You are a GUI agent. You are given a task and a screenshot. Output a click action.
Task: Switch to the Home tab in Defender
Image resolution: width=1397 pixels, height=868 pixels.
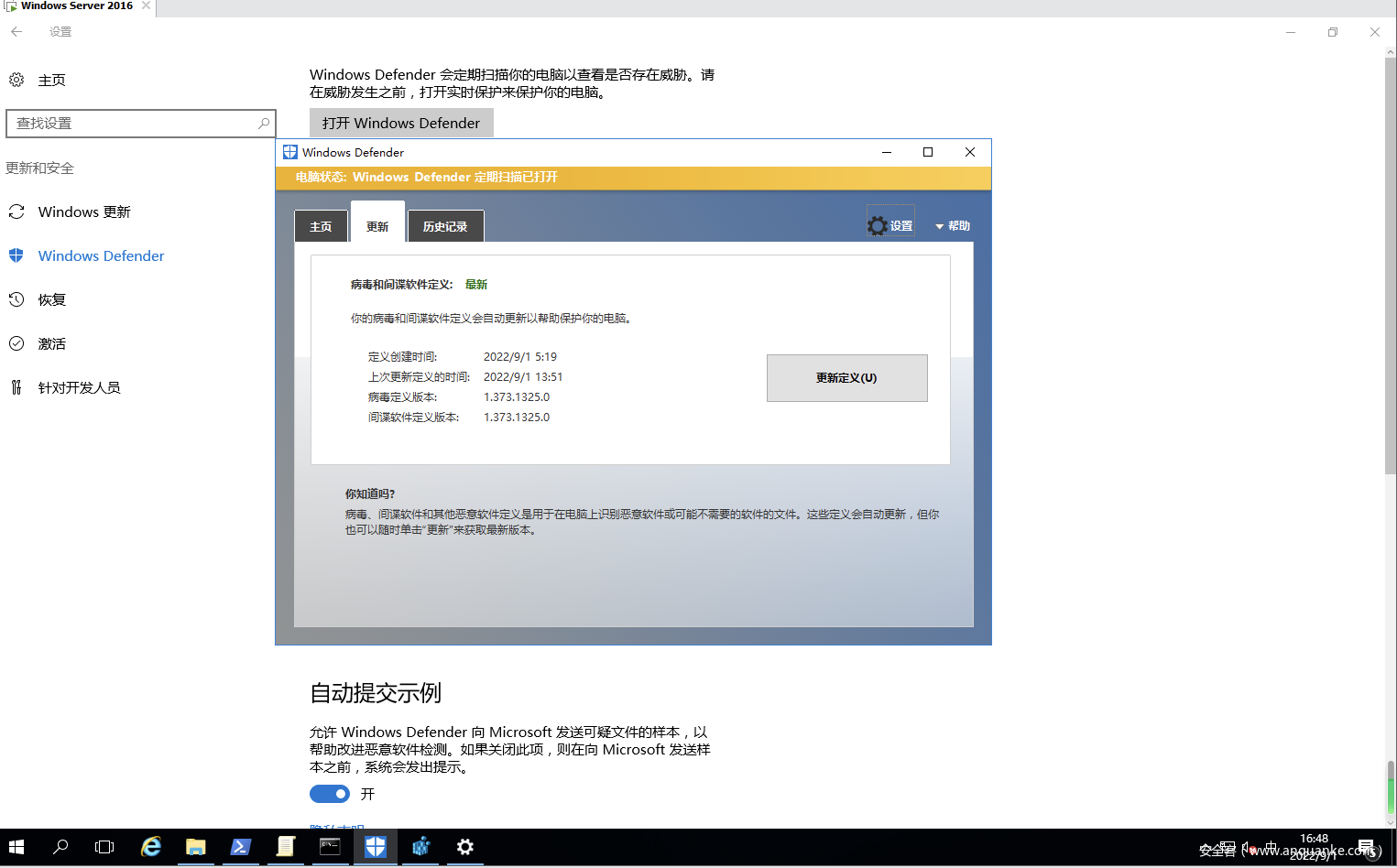[321, 226]
